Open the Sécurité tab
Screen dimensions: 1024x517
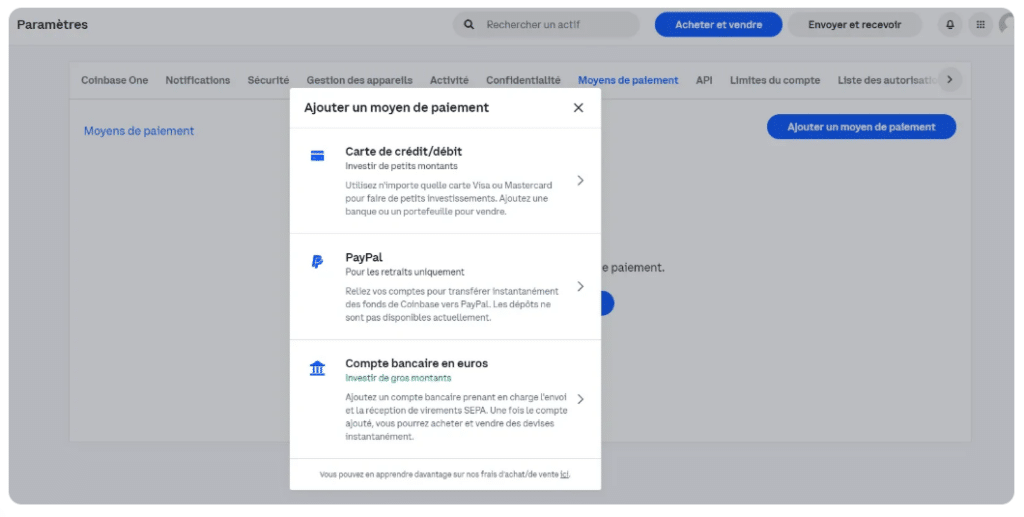point(268,80)
